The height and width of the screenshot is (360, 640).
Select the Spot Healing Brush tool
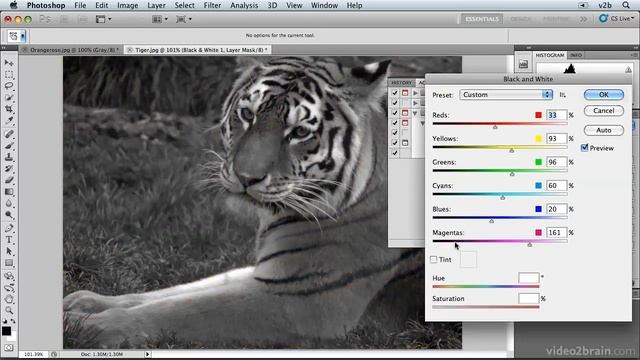point(9,134)
